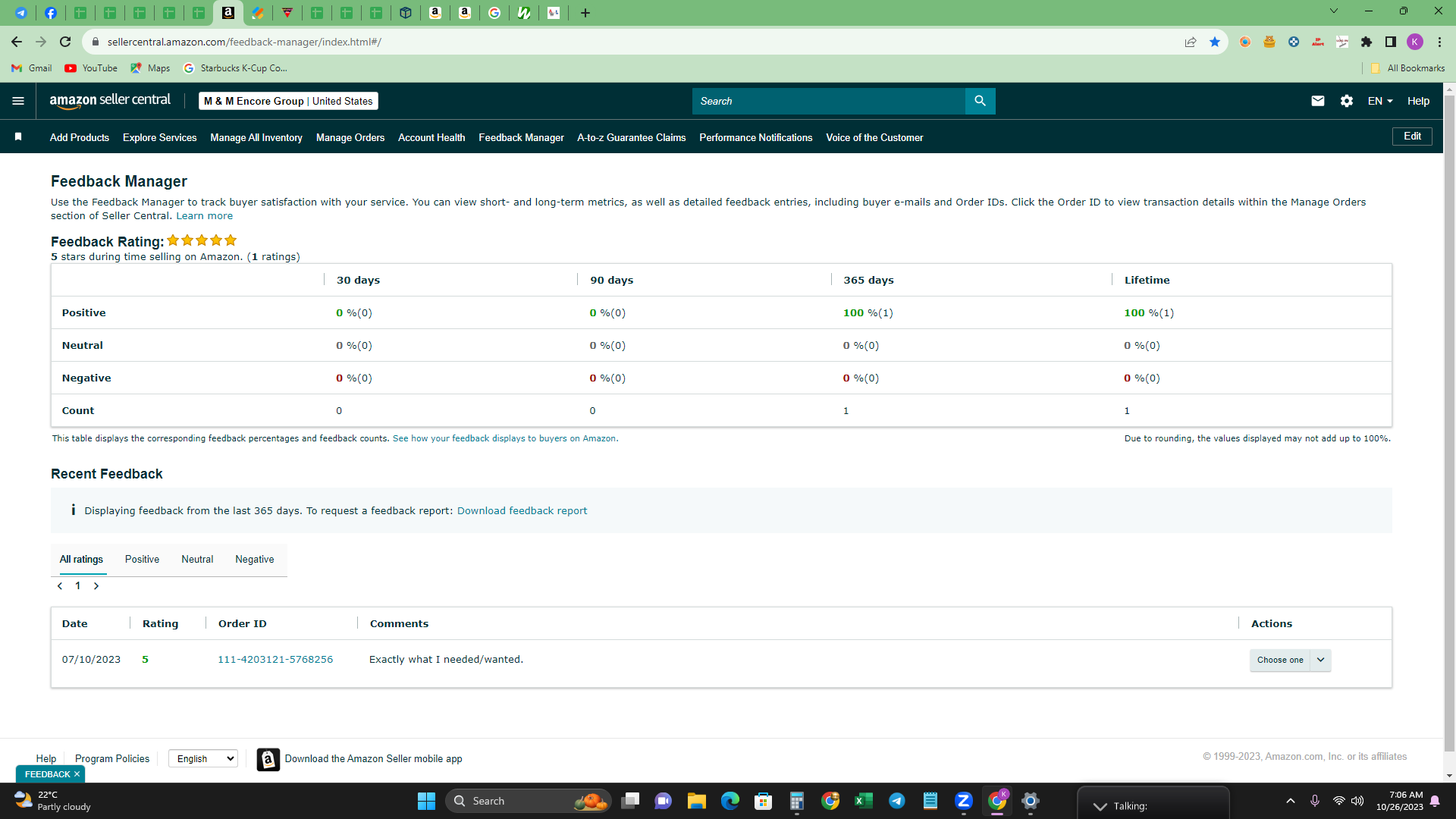Open Add Products in the navigation bar

tap(80, 137)
